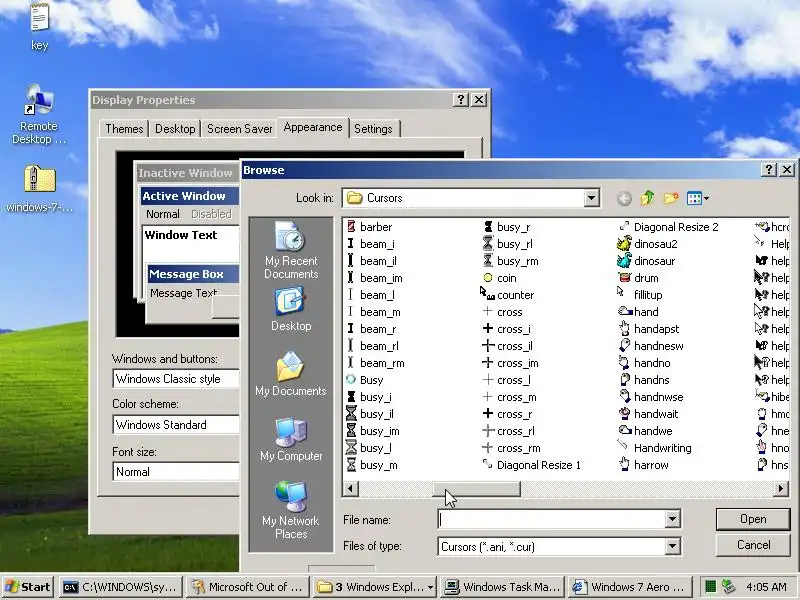800x600 pixels.
Task: Select the Diagonal Resize 1 cursor
Action: (531, 465)
